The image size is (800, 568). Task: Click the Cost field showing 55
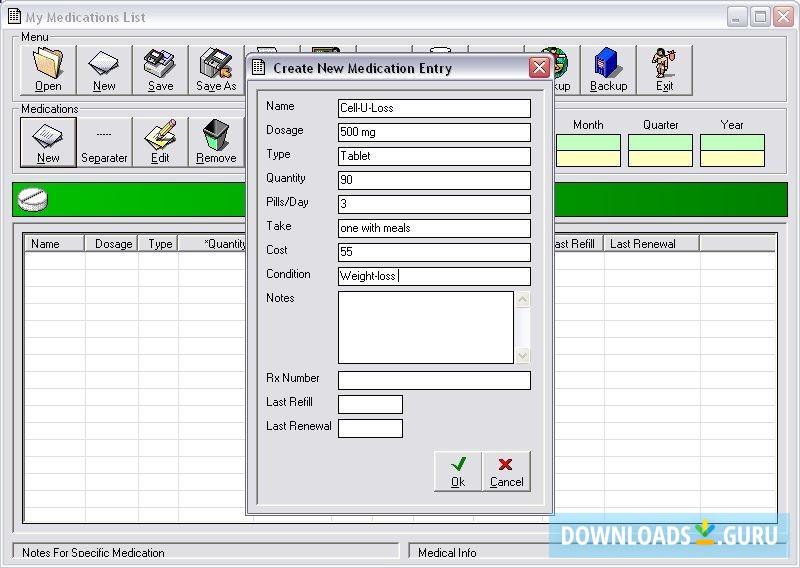(434, 252)
